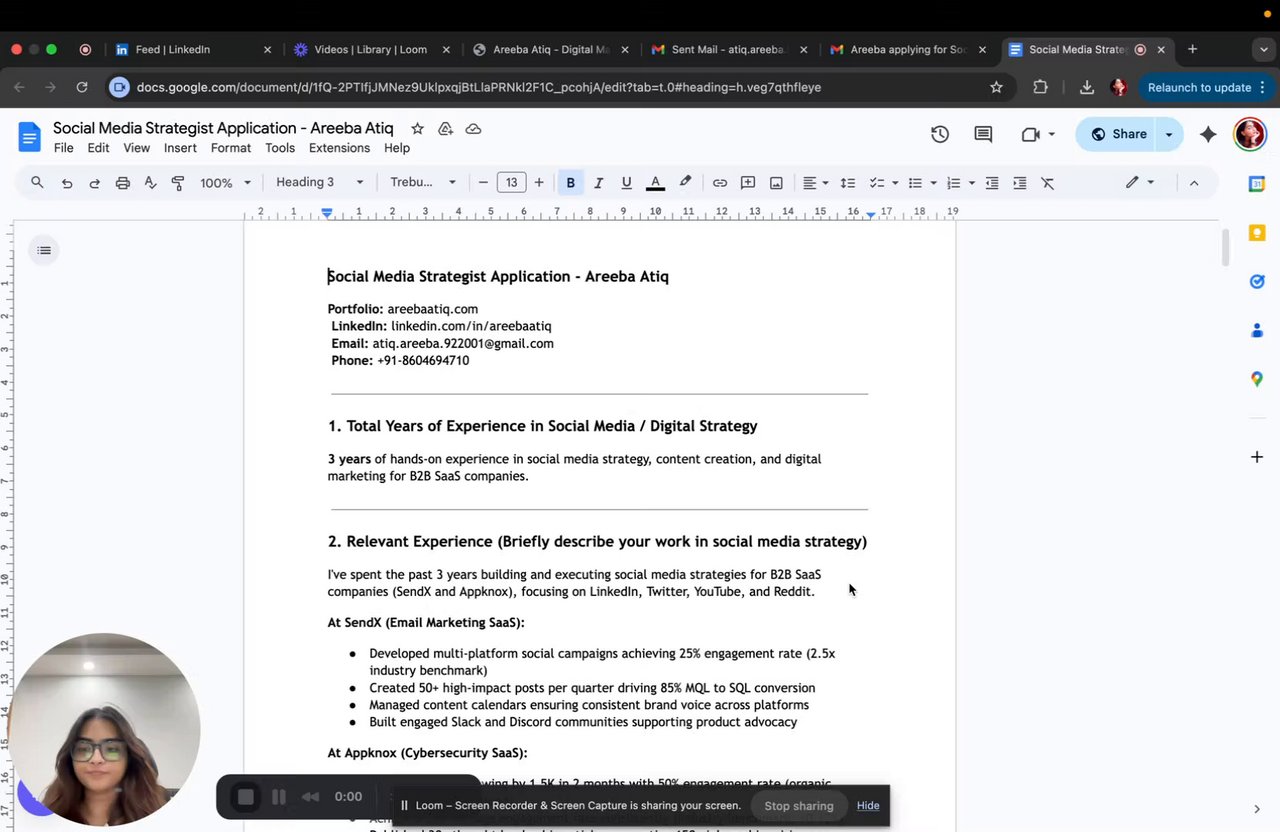Image resolution: width=1280 pixels, height=832 pixels.
Task: Print the document
Action: point(123,183)
